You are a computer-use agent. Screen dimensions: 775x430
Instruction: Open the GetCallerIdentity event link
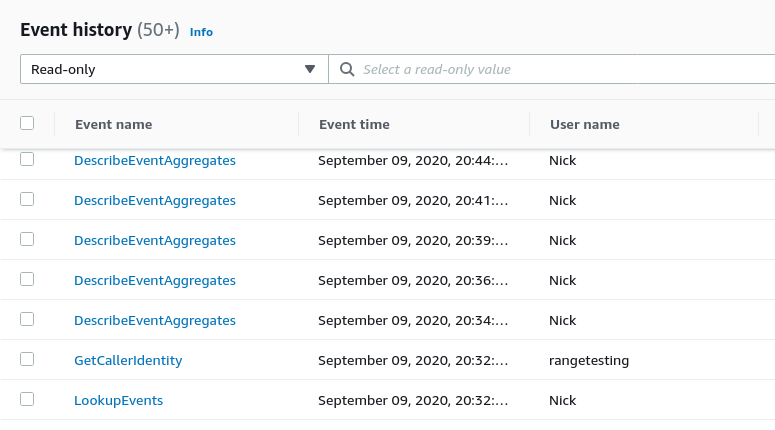click(128, 360)
